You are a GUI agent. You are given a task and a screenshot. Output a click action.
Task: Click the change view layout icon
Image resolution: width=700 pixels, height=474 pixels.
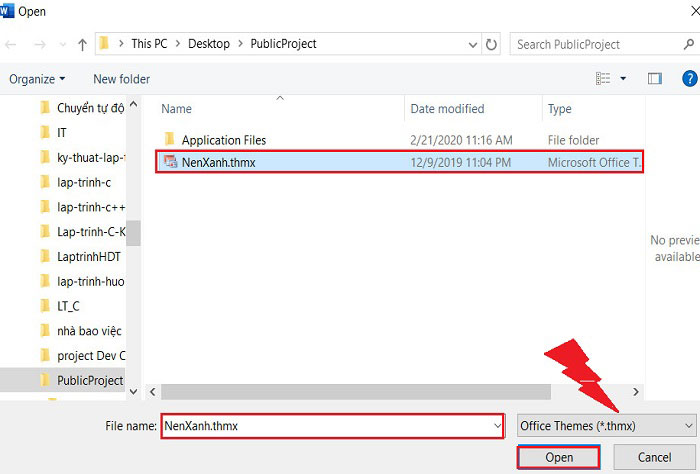tap(603, 78)
